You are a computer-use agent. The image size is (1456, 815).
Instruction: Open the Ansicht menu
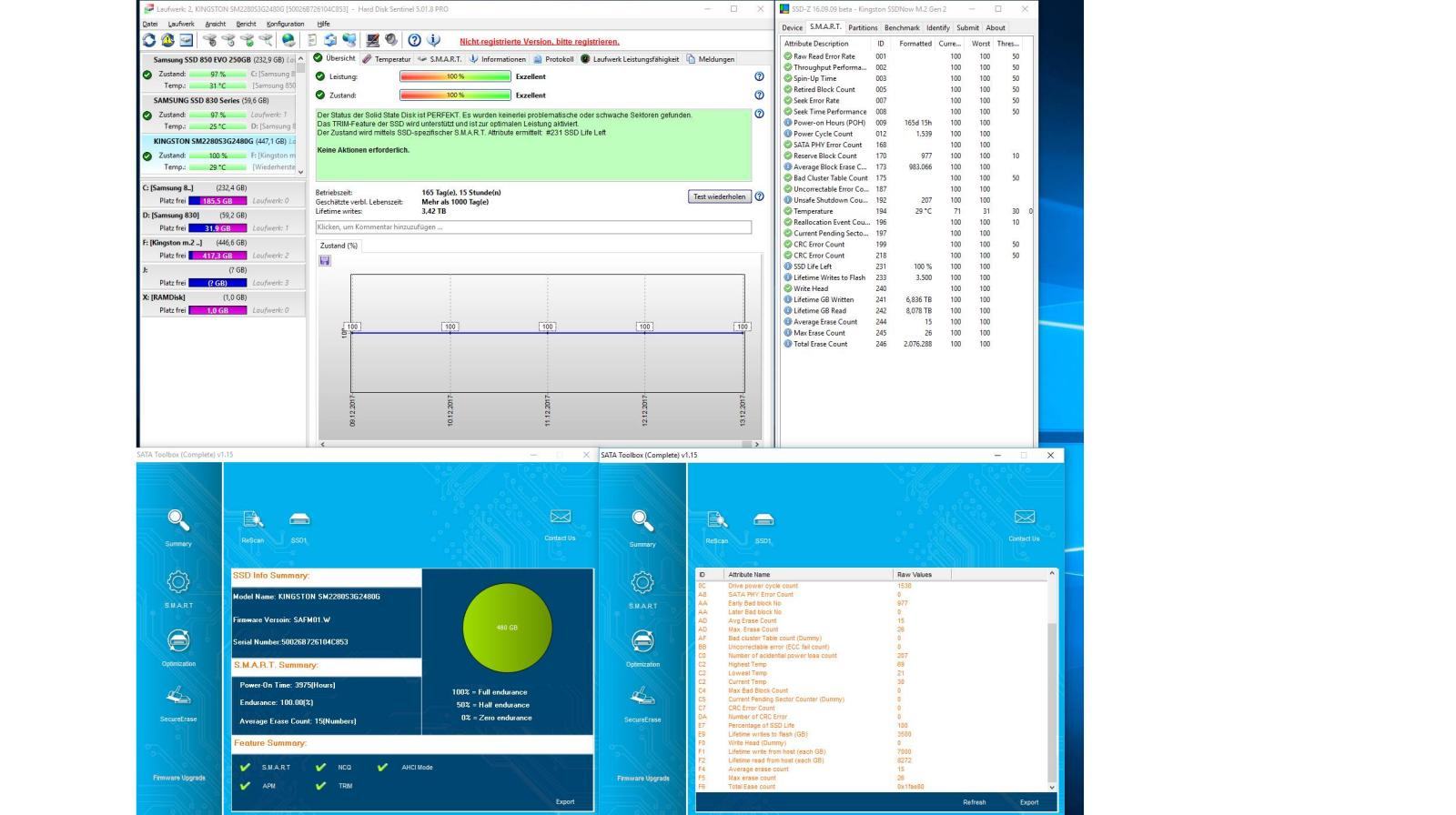pos(216,24)
